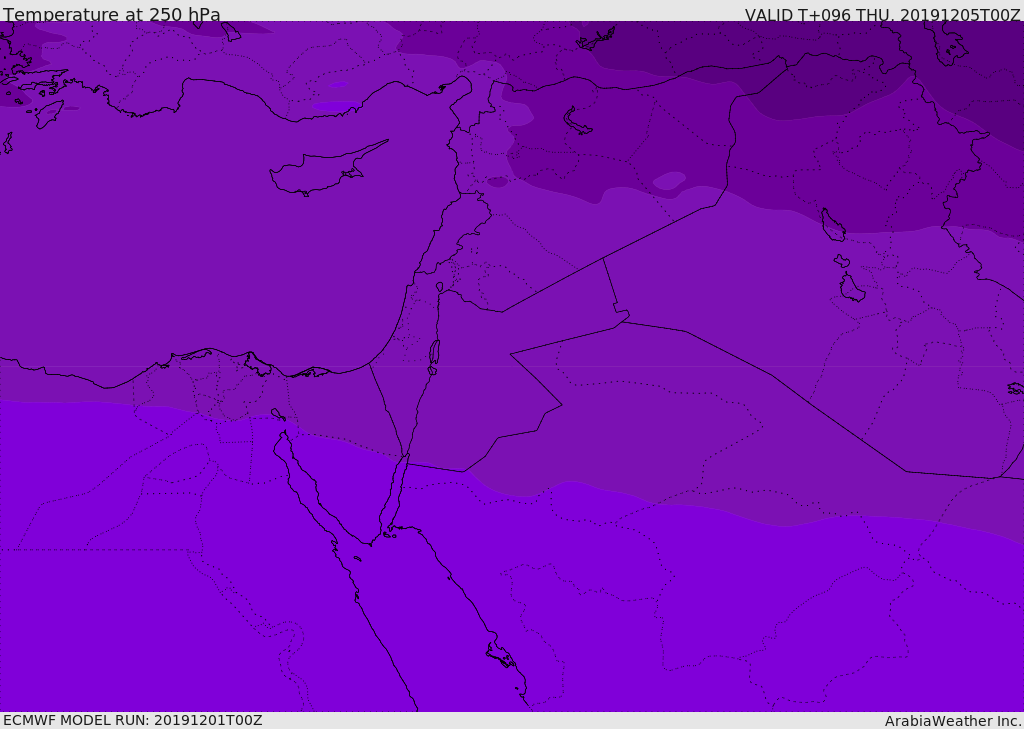Image resolution: width=1024 pixels, height=729 pixels.
Task: Click the 'ECMWF MODEL RUN: 20191201T00Z' footer text
Action: 133,721
